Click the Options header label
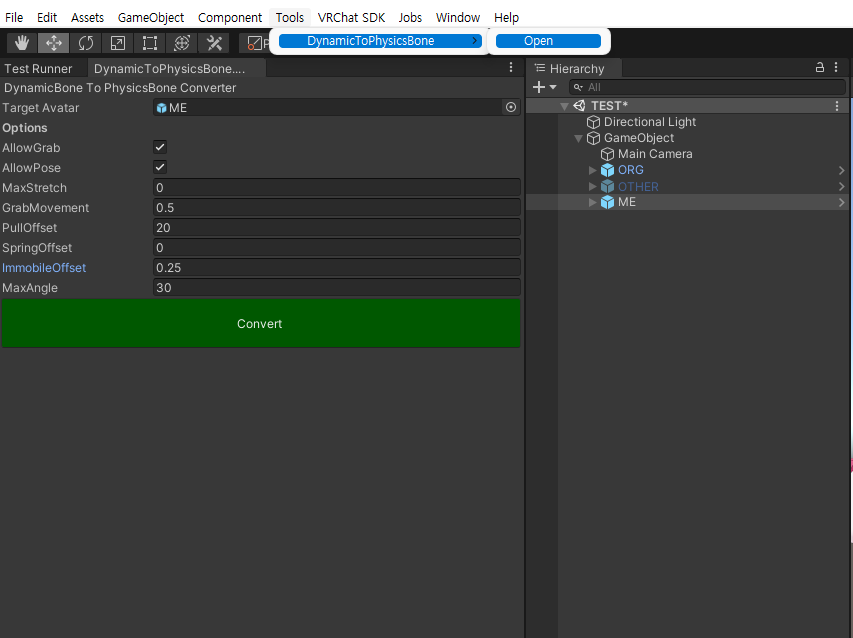This screenshot has height=638, width=853. point(24,128)
